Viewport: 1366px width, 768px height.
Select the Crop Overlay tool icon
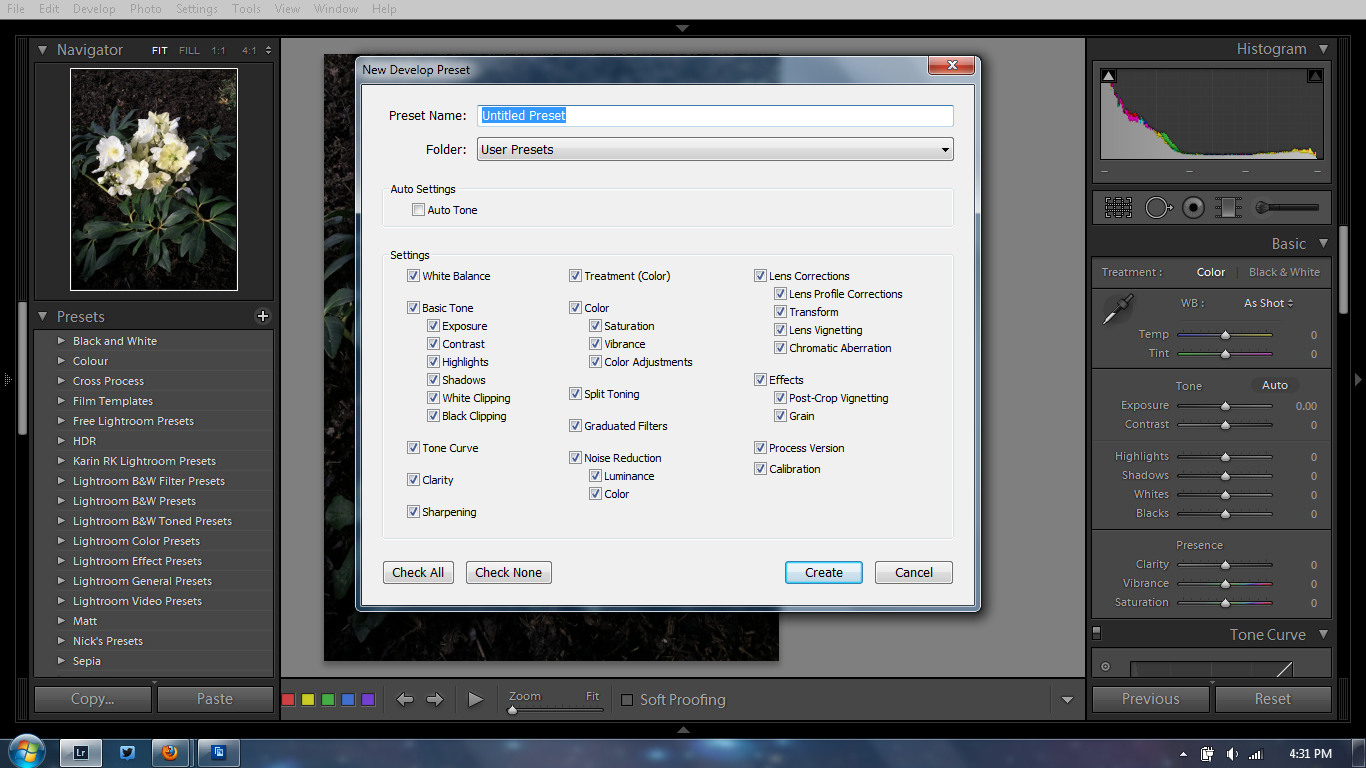[x=1118, y=207]
